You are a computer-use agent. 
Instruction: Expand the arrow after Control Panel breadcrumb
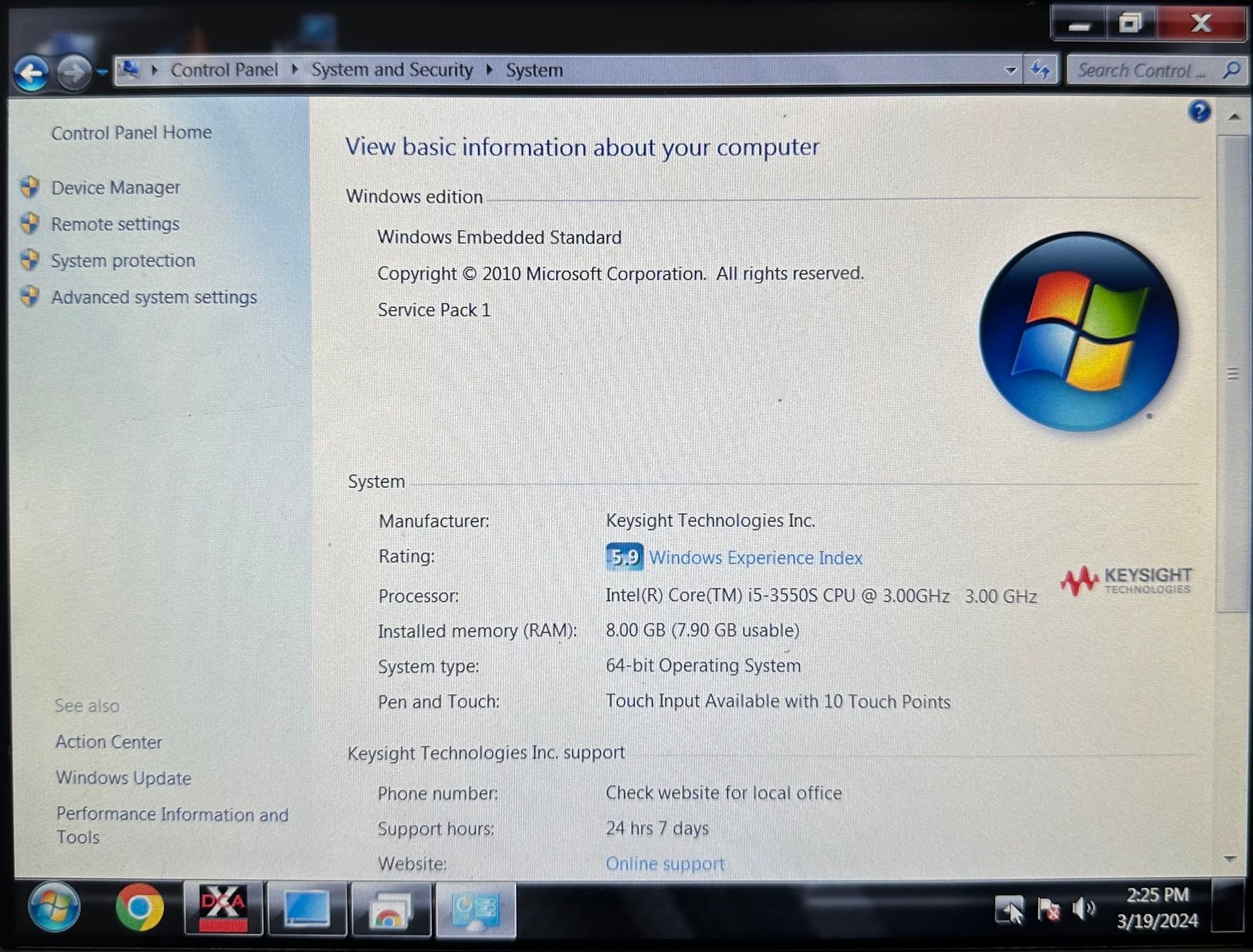(295, 70)
